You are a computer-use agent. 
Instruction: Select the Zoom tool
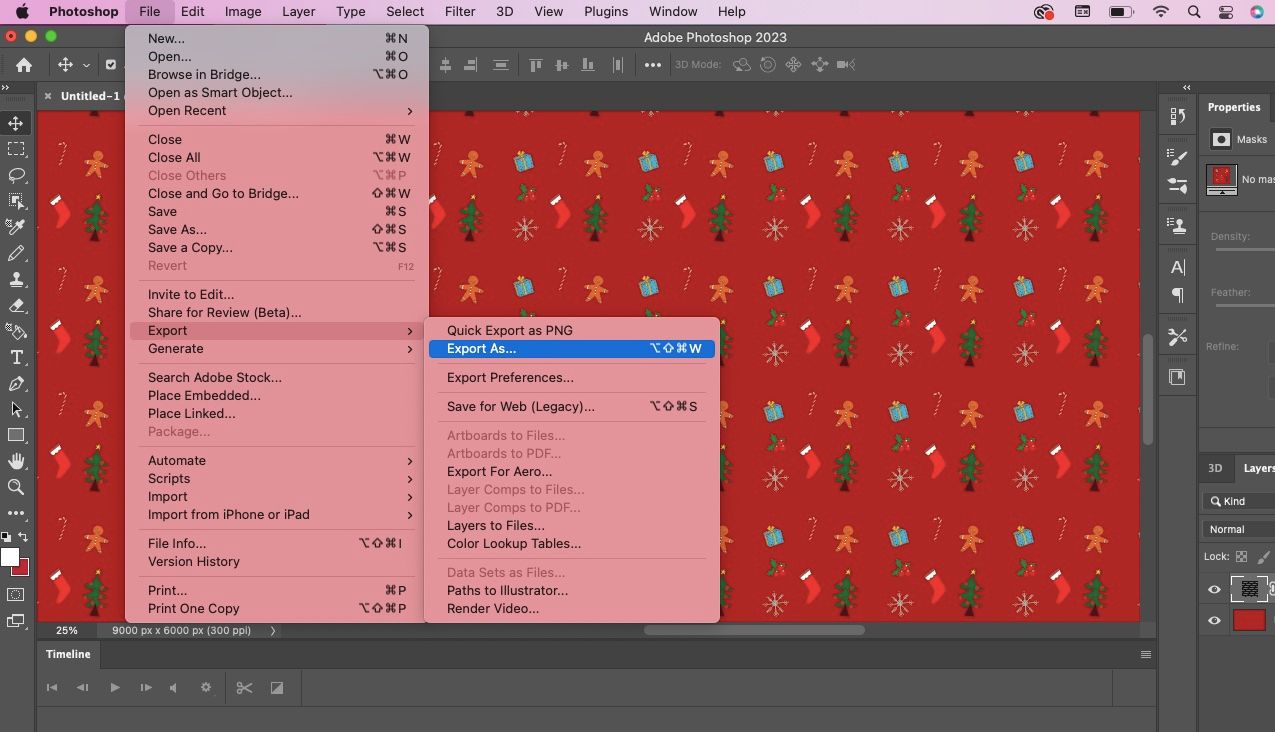coord(14,487)
